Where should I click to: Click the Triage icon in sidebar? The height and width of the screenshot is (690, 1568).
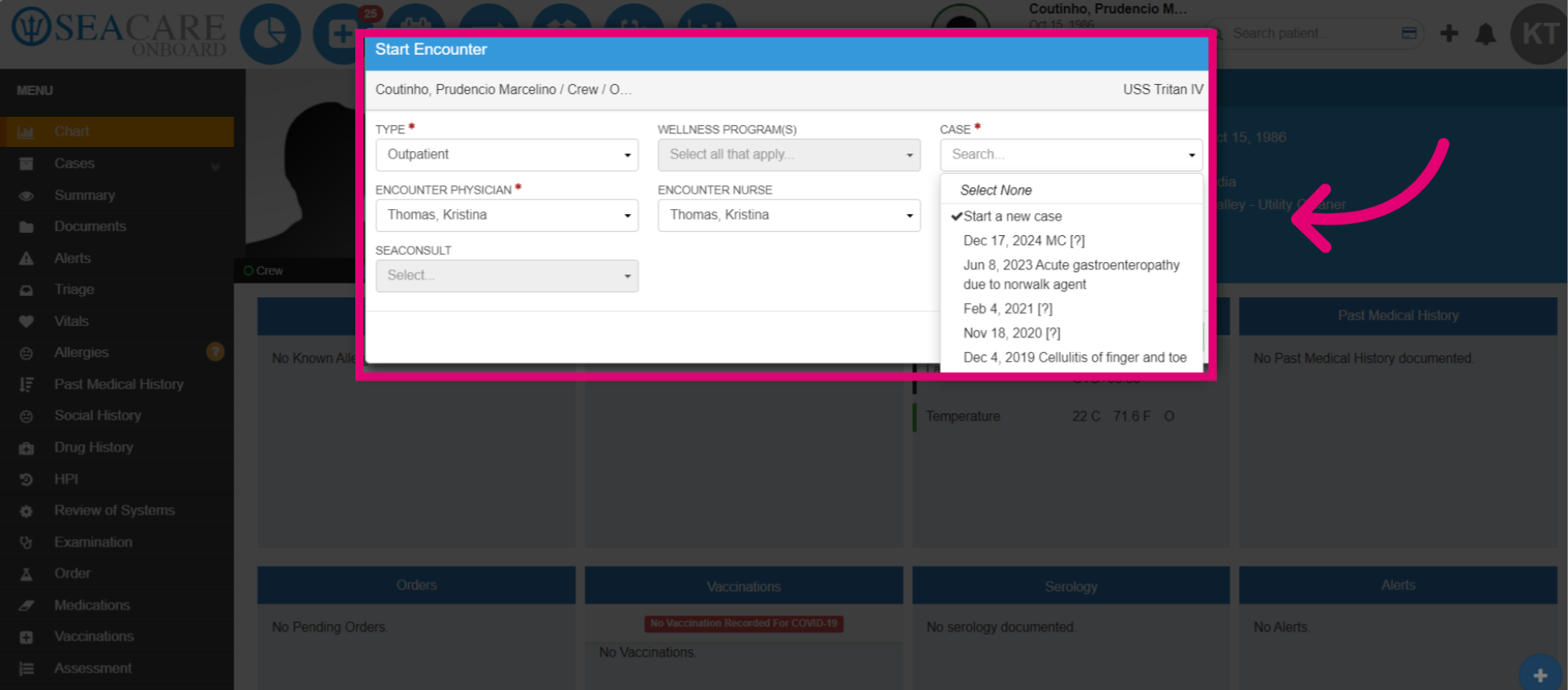[x=26, y=290]
